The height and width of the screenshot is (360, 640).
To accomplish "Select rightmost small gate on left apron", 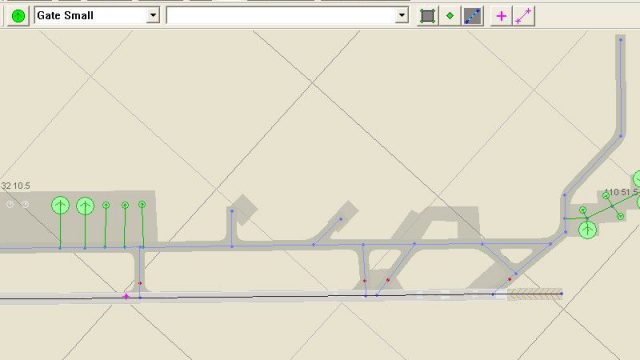I will tap(142, 204).
